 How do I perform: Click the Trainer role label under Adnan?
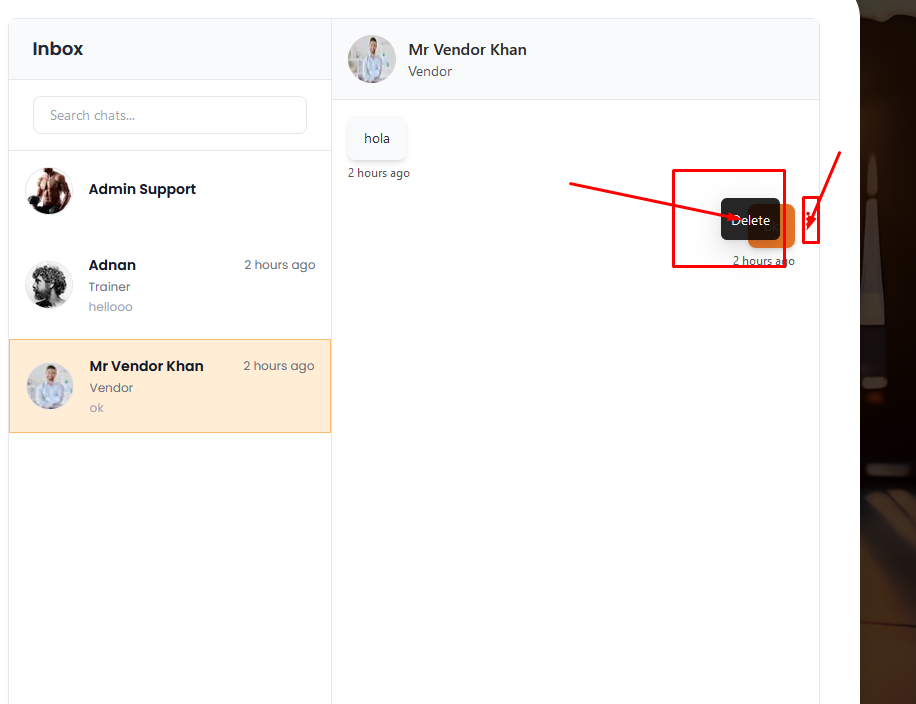pyautogui.click(x=109, y=287)
